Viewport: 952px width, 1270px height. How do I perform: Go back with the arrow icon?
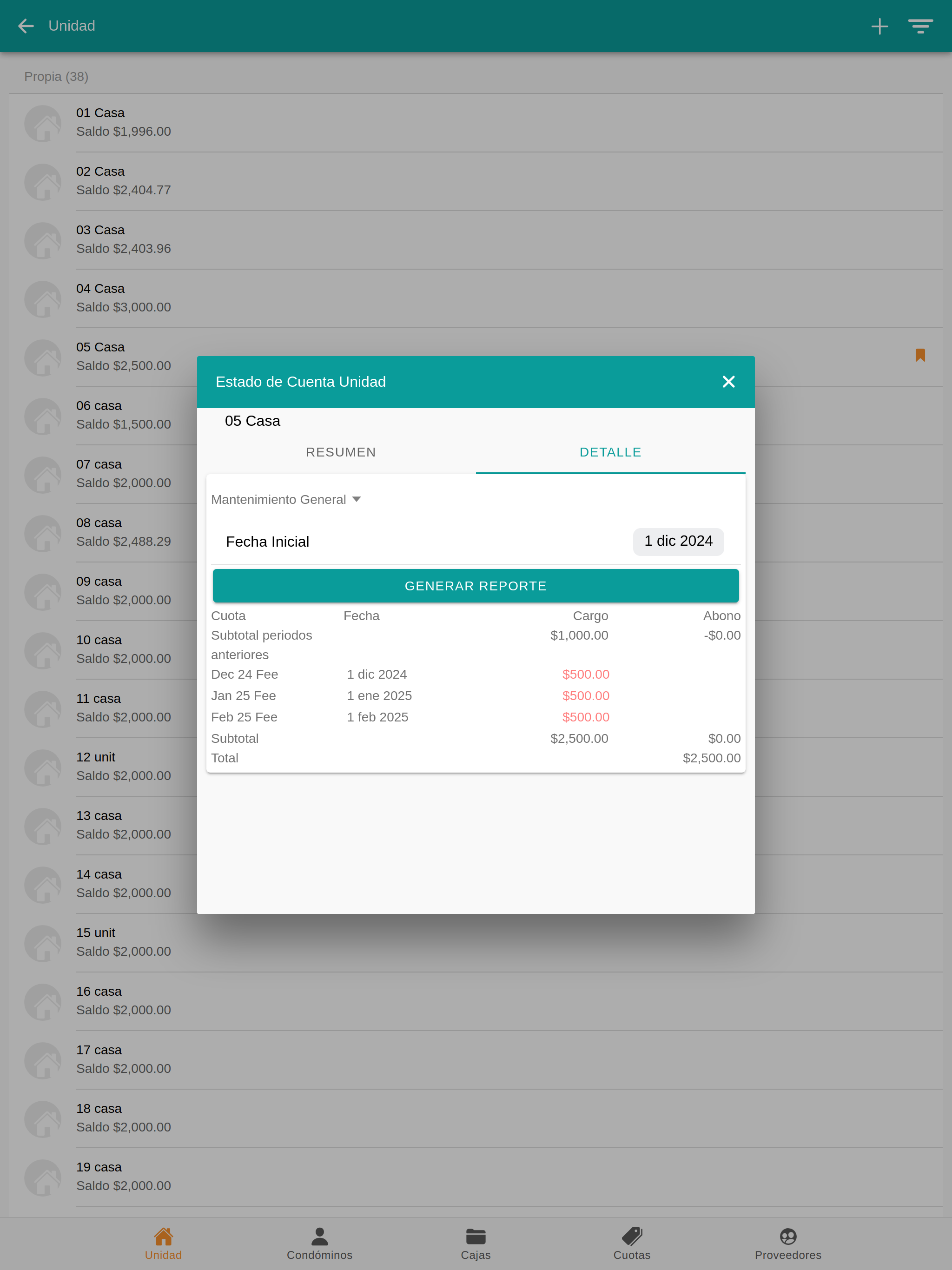click(x=26, y=26)
